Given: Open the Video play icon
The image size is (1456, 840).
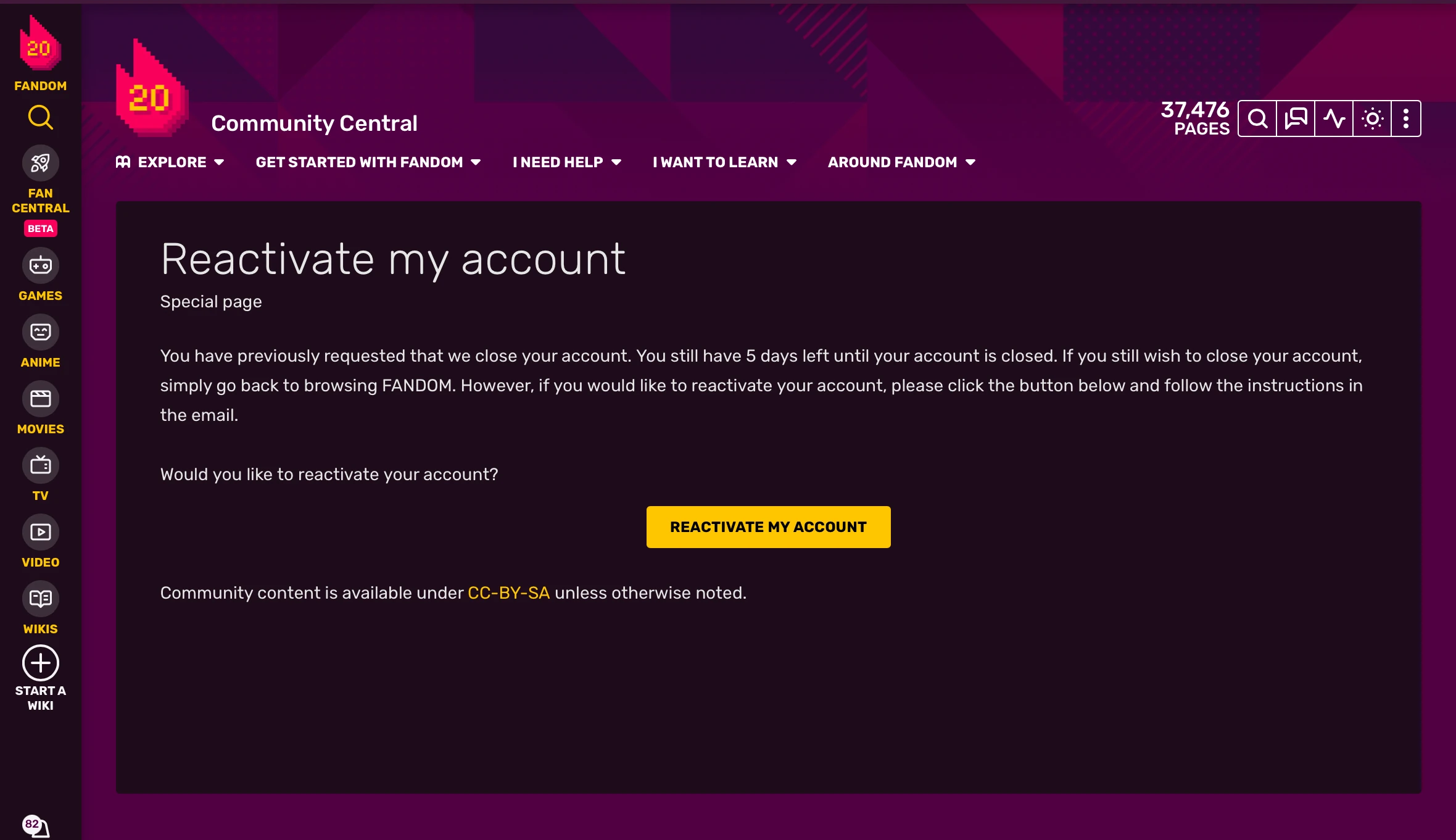Looking at the screenshot, I should (x=40, y=533).
